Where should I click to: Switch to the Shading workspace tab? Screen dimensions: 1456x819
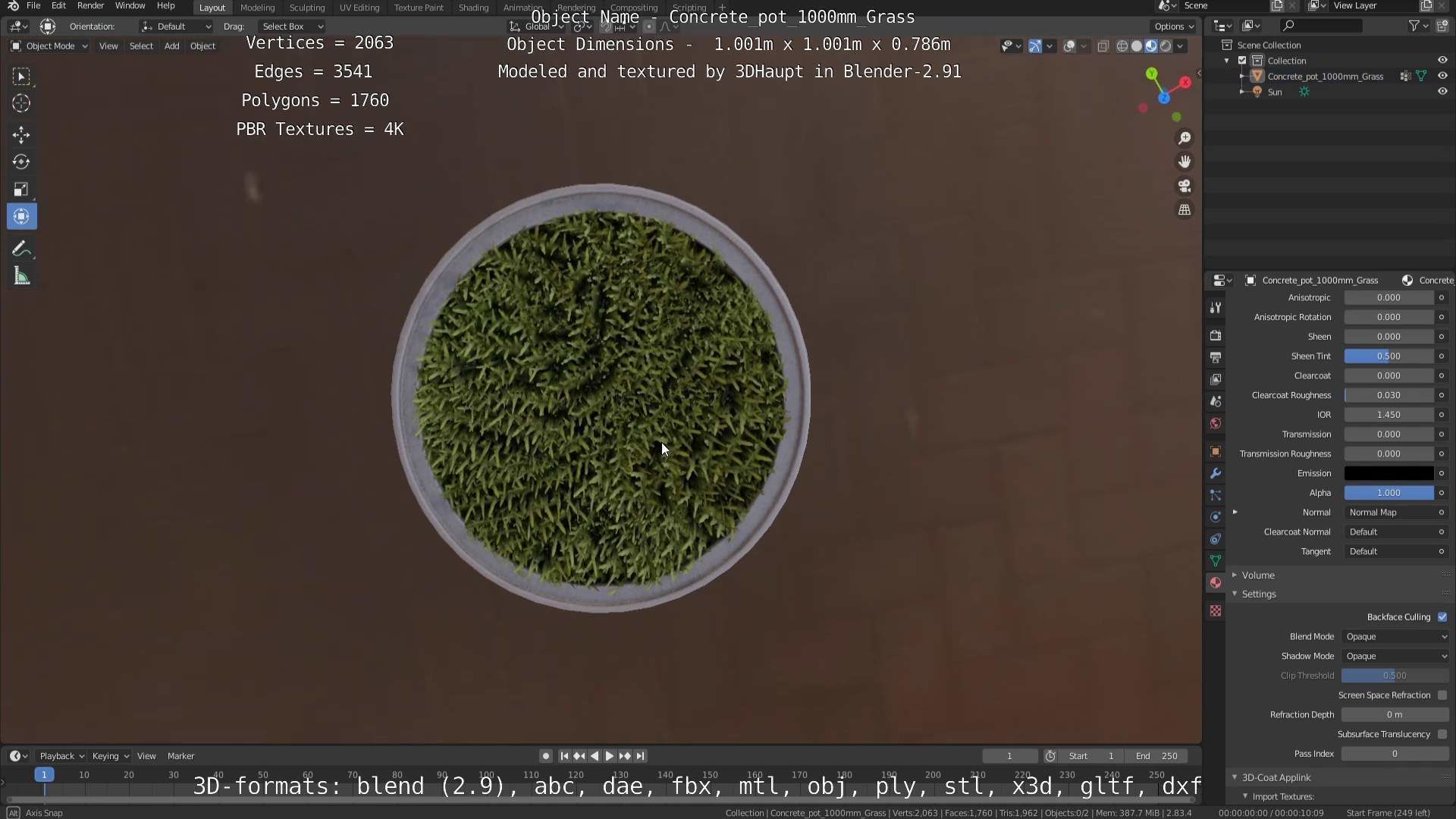473,8
